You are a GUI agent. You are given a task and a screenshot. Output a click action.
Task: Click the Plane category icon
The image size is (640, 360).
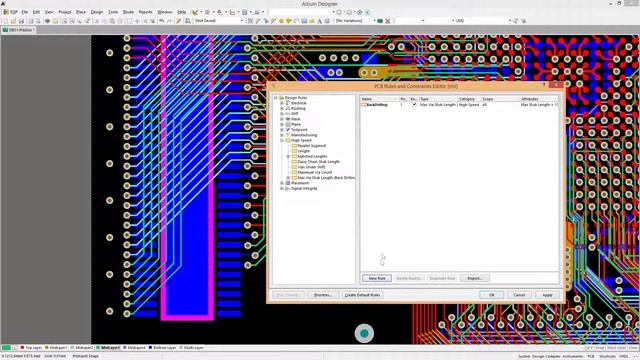[288, 124]
